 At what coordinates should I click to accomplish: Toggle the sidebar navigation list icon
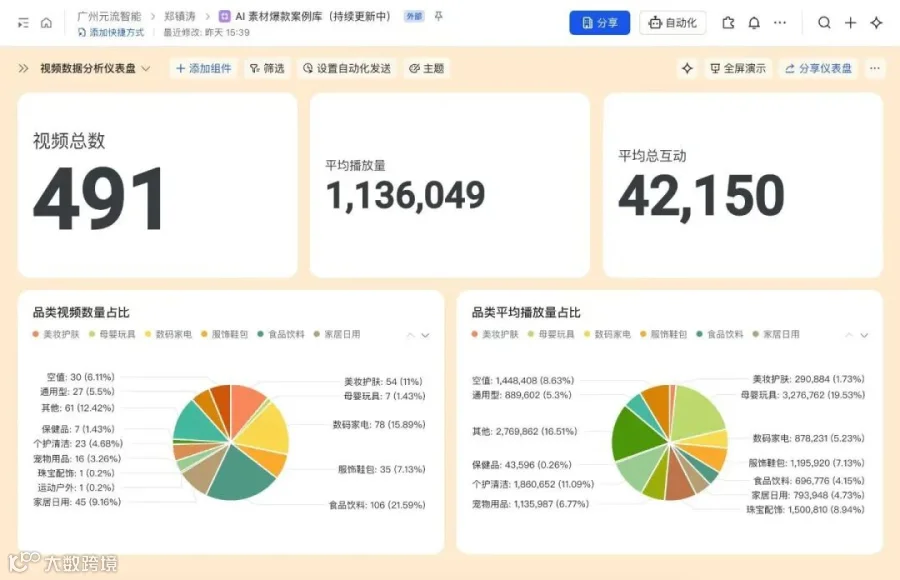point(23,23)
